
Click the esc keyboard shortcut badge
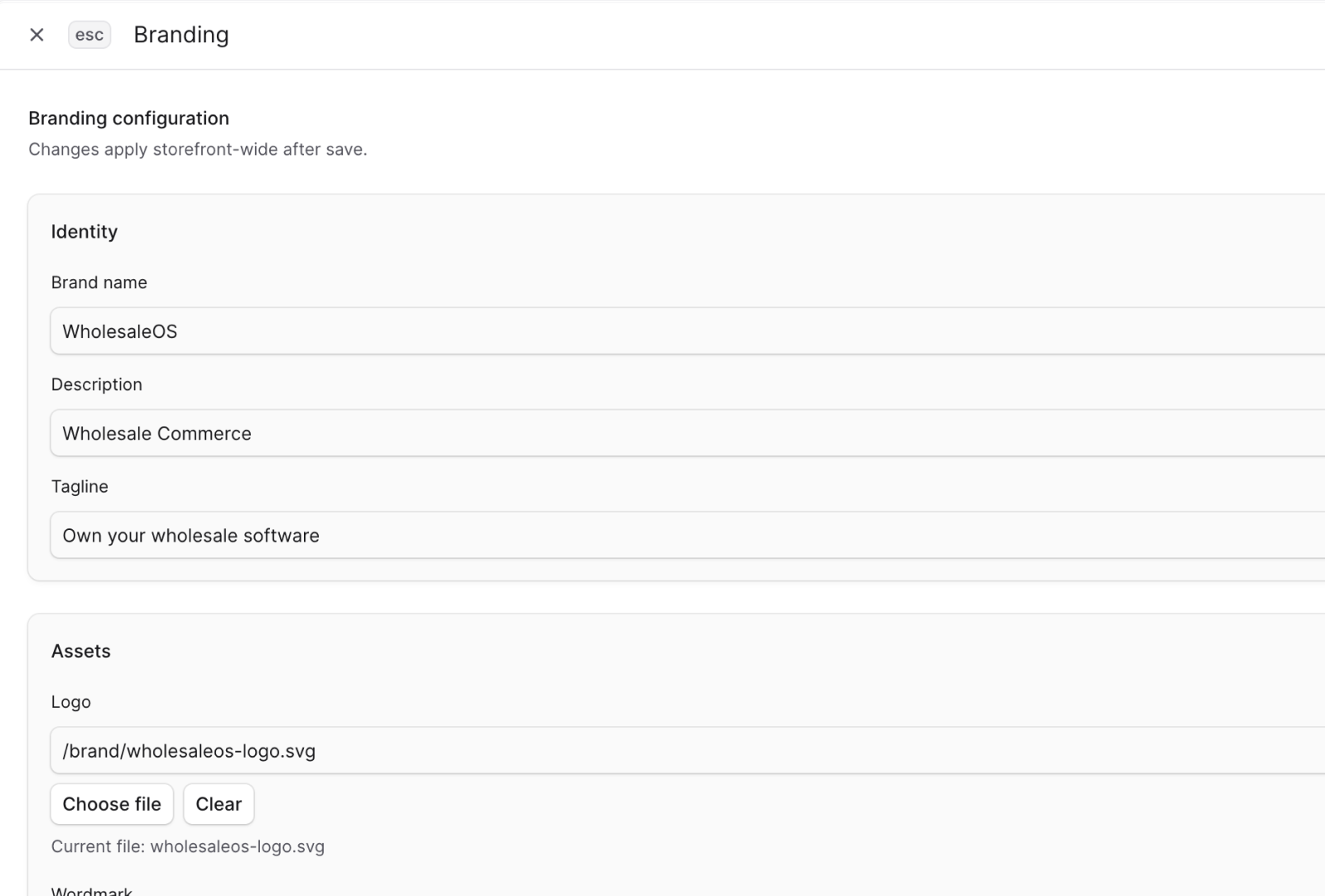click(x=89, y=34)
